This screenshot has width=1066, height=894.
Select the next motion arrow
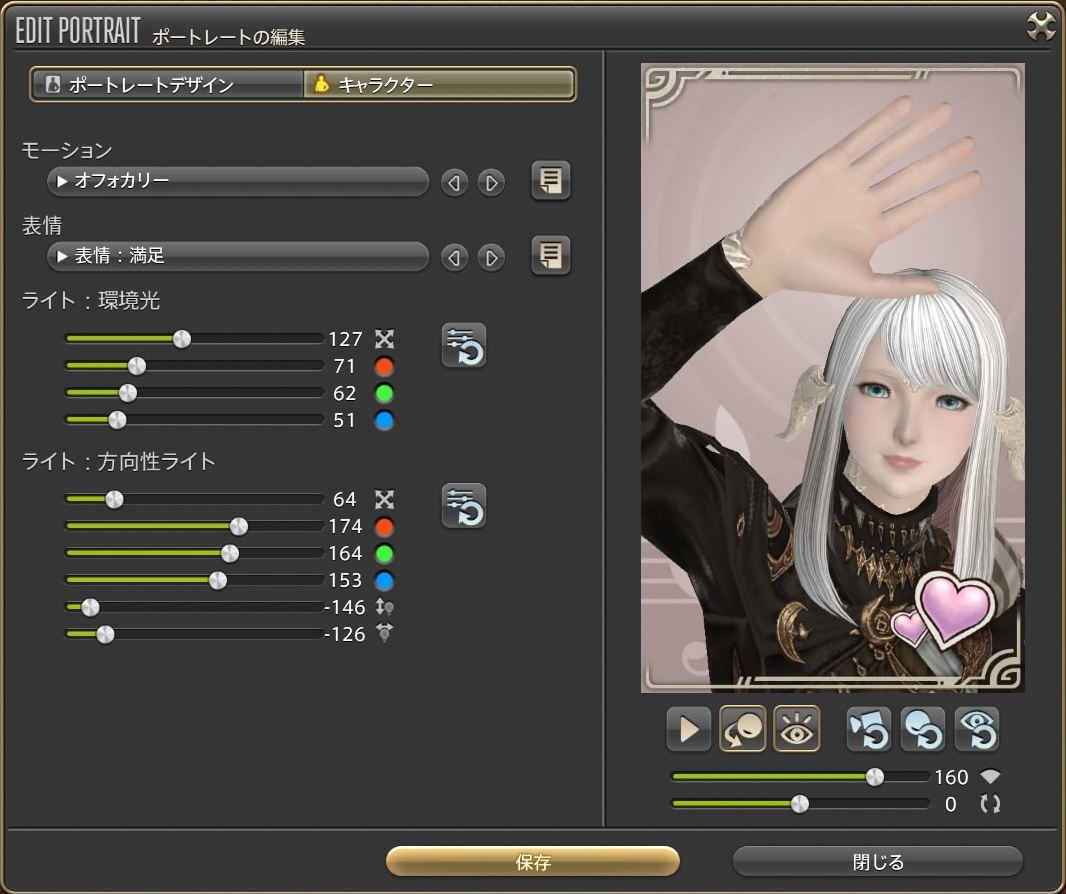click(x=490, y=183)
